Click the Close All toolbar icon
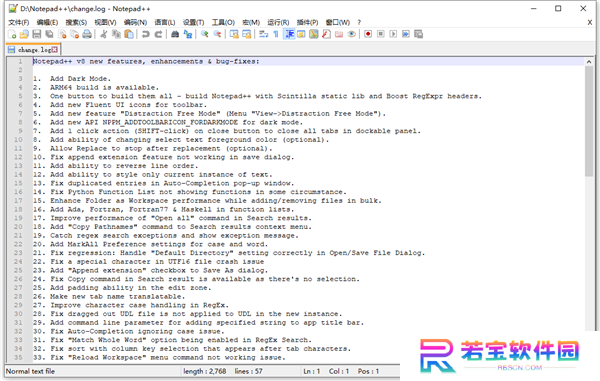600x381 pixels. tap(75, 34)
